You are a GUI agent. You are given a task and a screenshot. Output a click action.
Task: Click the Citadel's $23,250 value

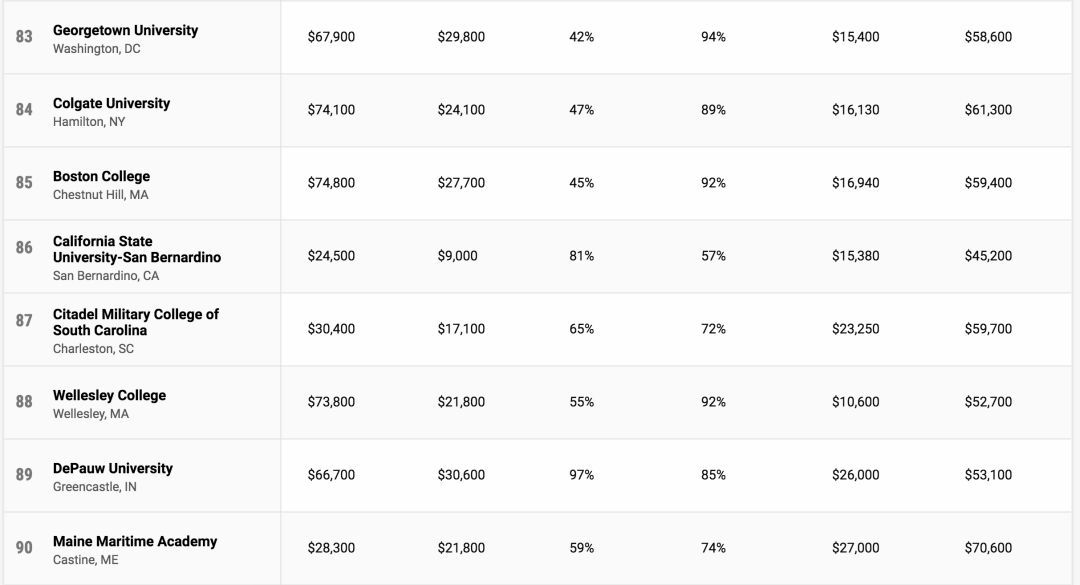(855, 329)
